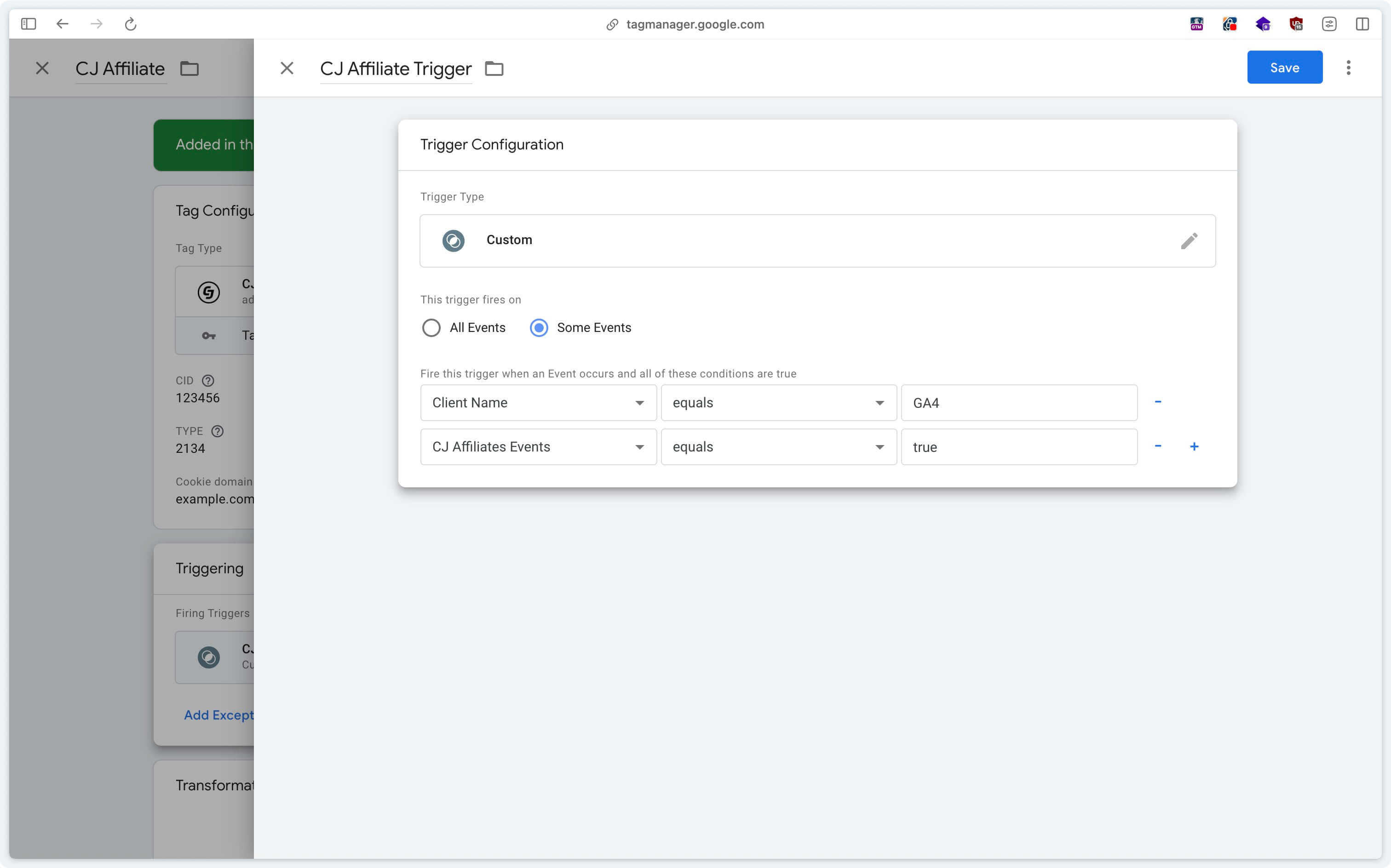Save the trigger
1391x868 pixels.
[1284, 68]
